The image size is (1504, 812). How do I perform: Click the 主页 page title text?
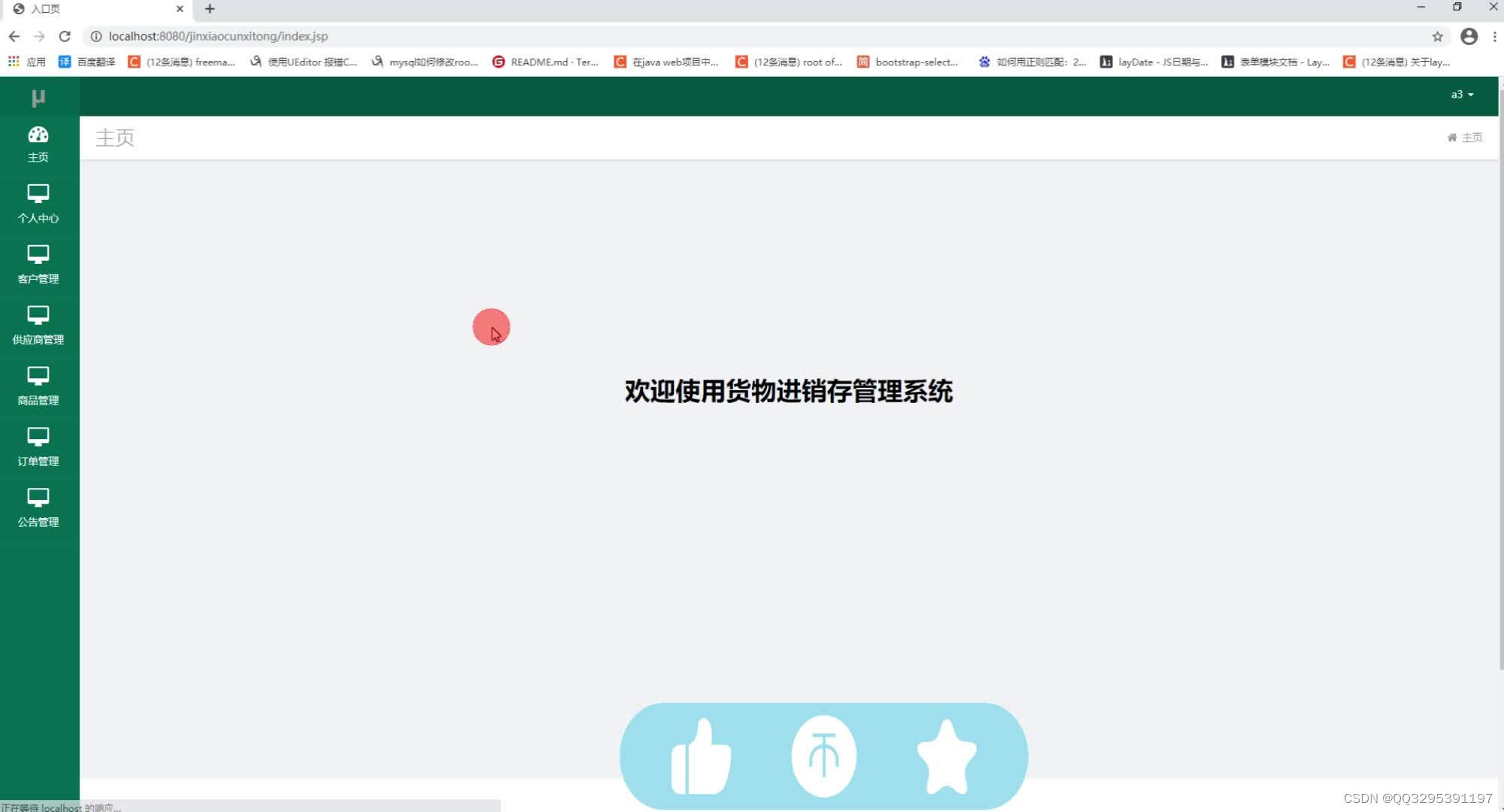click(115, 138)
